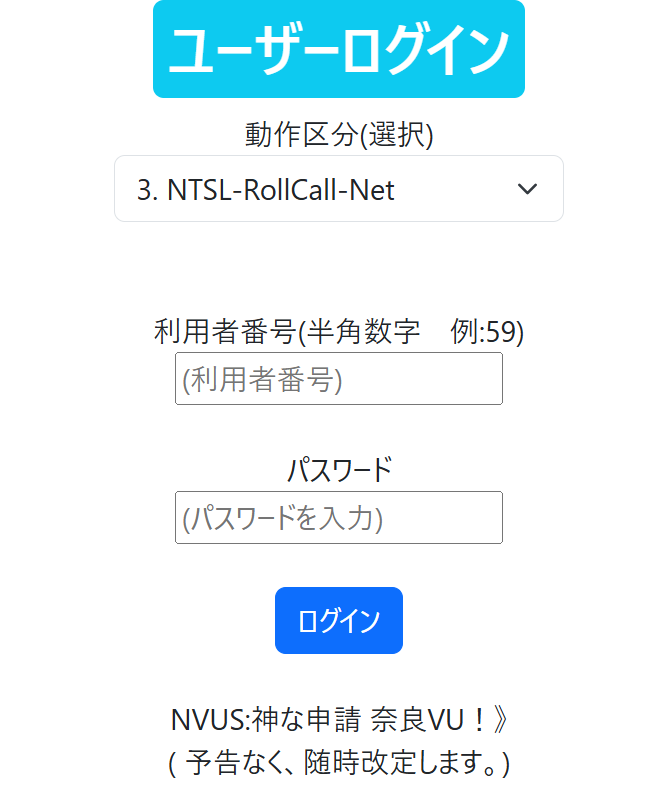Click the パスワード label text
The width and height of the screenshot is (645, 809).
339,467
